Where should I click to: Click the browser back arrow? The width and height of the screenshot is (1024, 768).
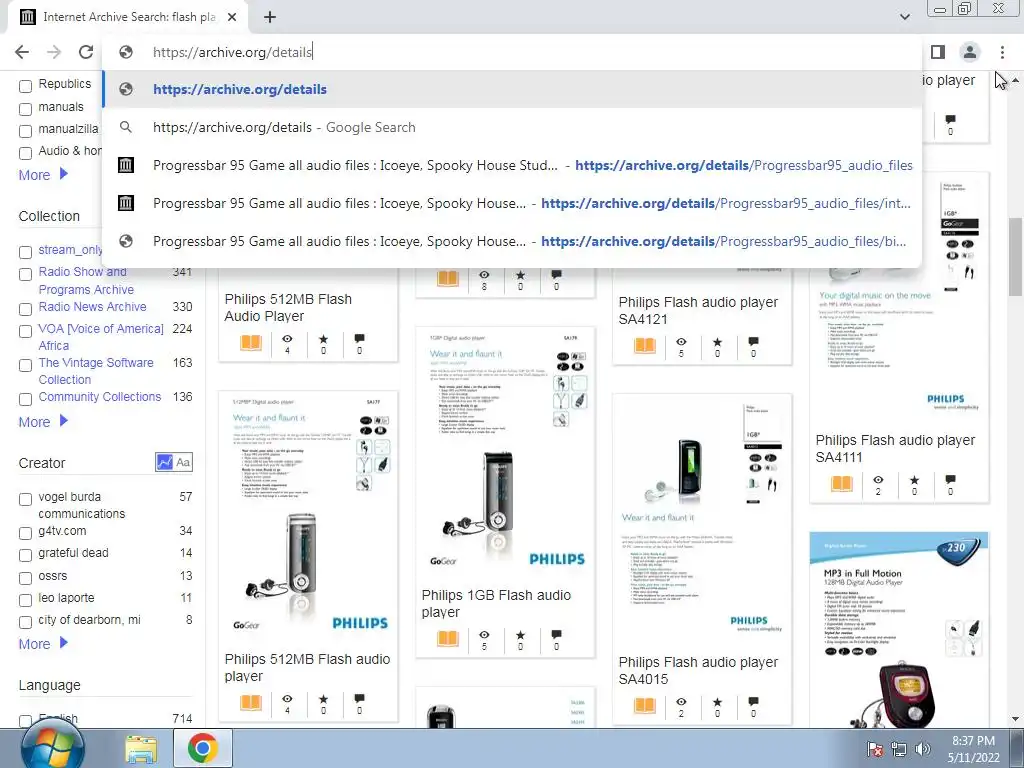(x=22, y=52)
